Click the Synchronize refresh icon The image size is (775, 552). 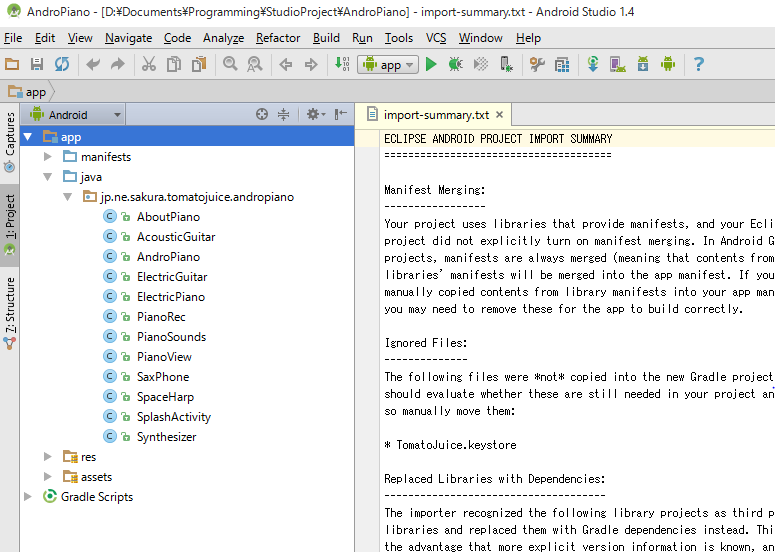coord(62,65)
